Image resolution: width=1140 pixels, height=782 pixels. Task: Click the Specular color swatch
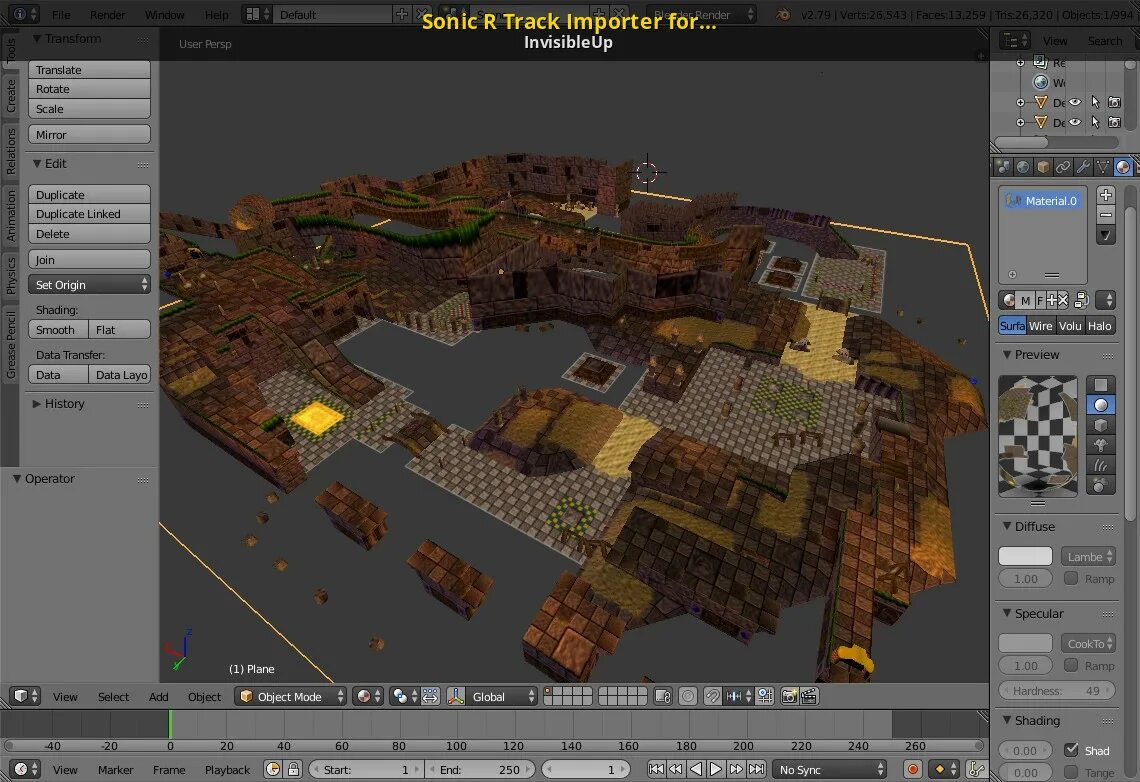click(1025, 642)
